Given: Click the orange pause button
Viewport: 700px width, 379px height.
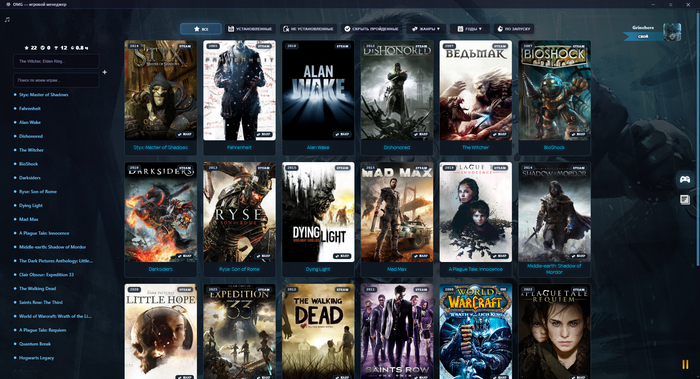Looking at the screenshot, I should (685, 364).
